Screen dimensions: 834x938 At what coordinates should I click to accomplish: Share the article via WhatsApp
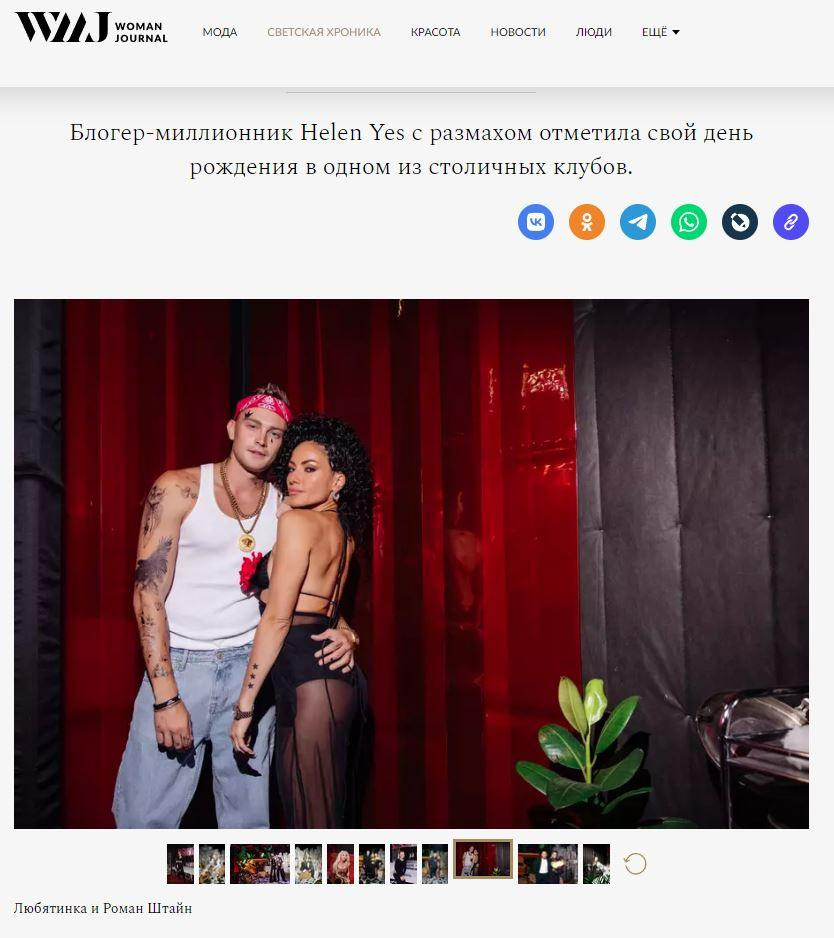pos(689,222)
